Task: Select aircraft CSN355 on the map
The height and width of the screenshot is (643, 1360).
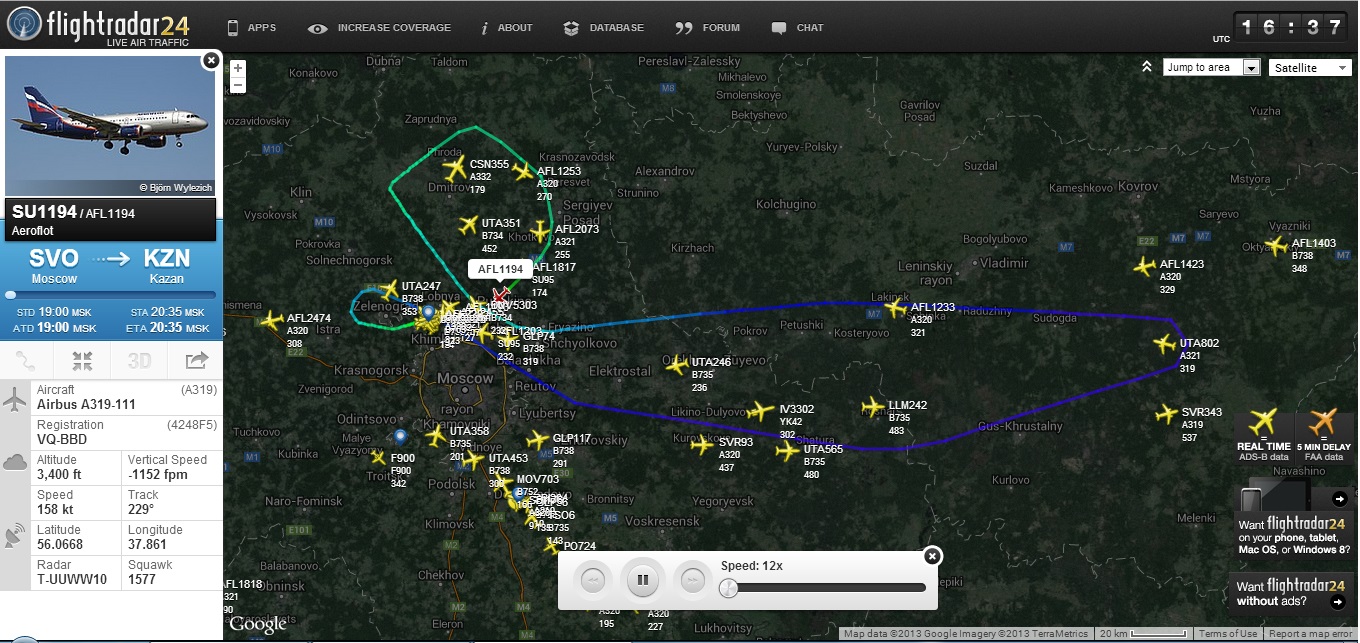Action: click(x=455, y=167)
